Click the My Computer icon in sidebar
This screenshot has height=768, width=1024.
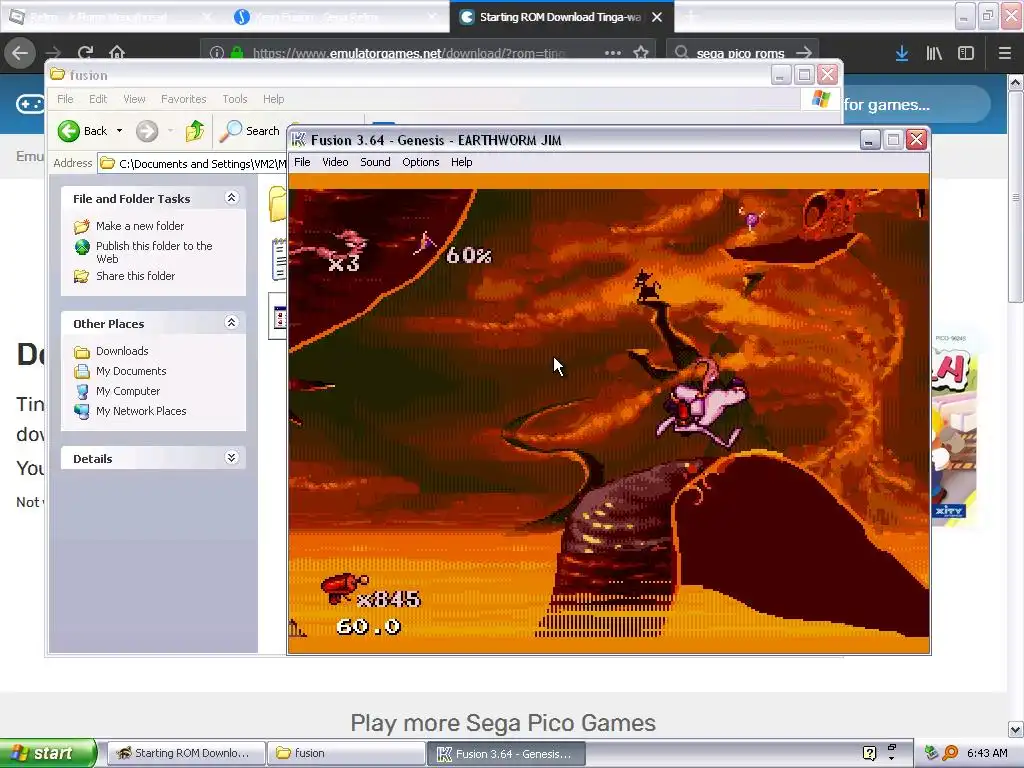coord(82,392)
